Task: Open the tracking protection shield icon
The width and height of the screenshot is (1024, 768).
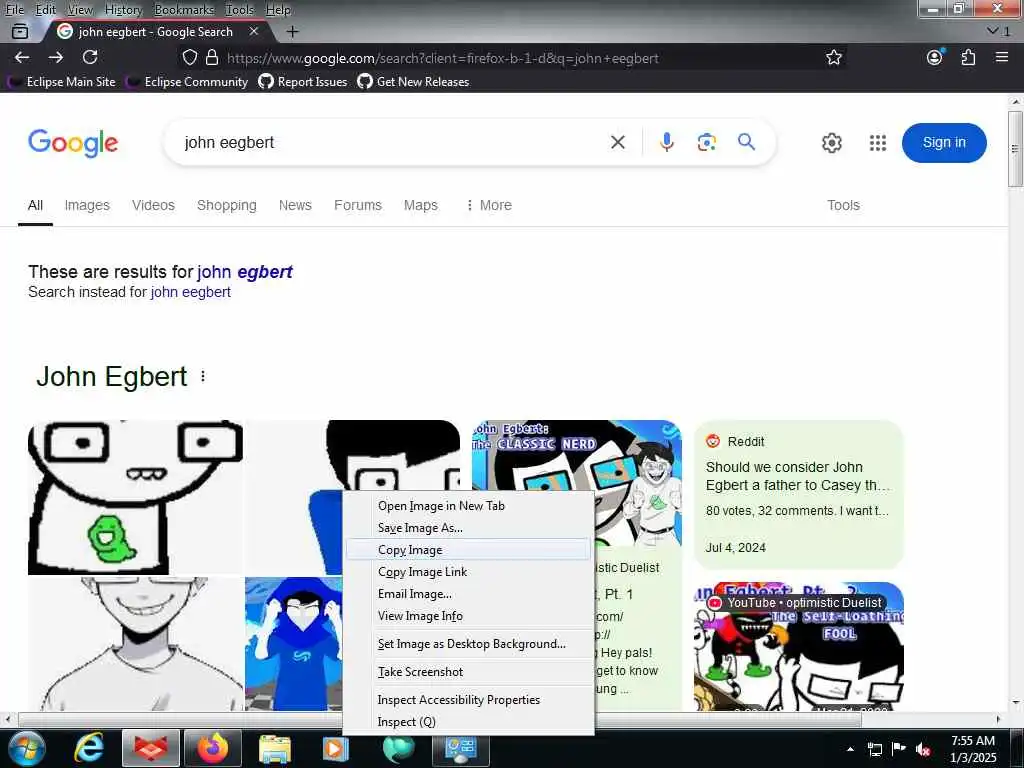Action: pyautogui.click(x=189, y=57)
